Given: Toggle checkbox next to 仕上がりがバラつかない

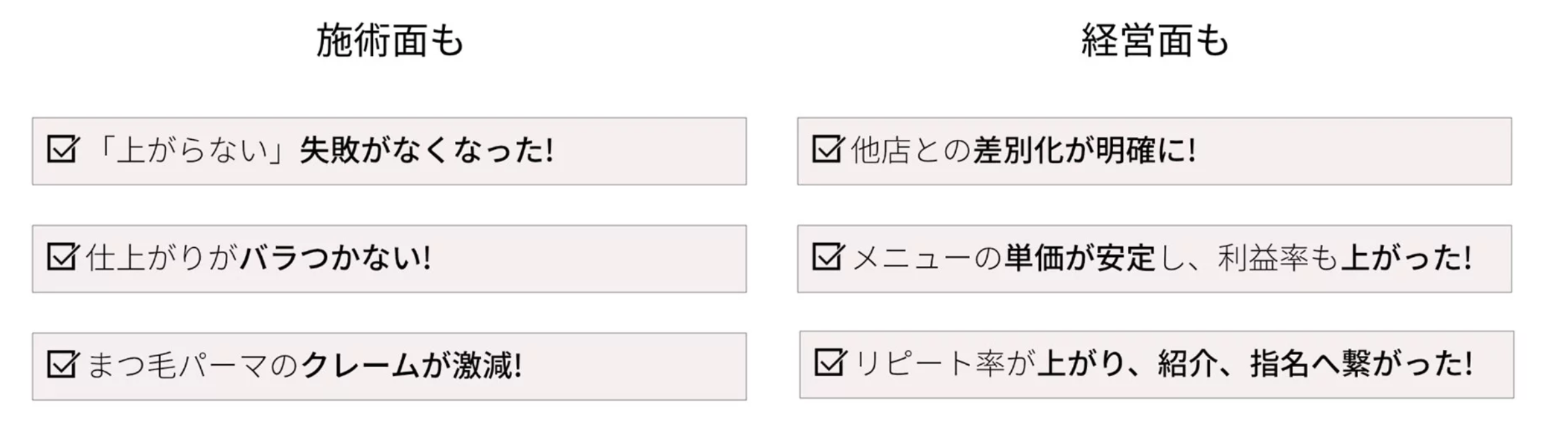Looking at the screenshot, I should pyautogui.click(x=63, y=257).
